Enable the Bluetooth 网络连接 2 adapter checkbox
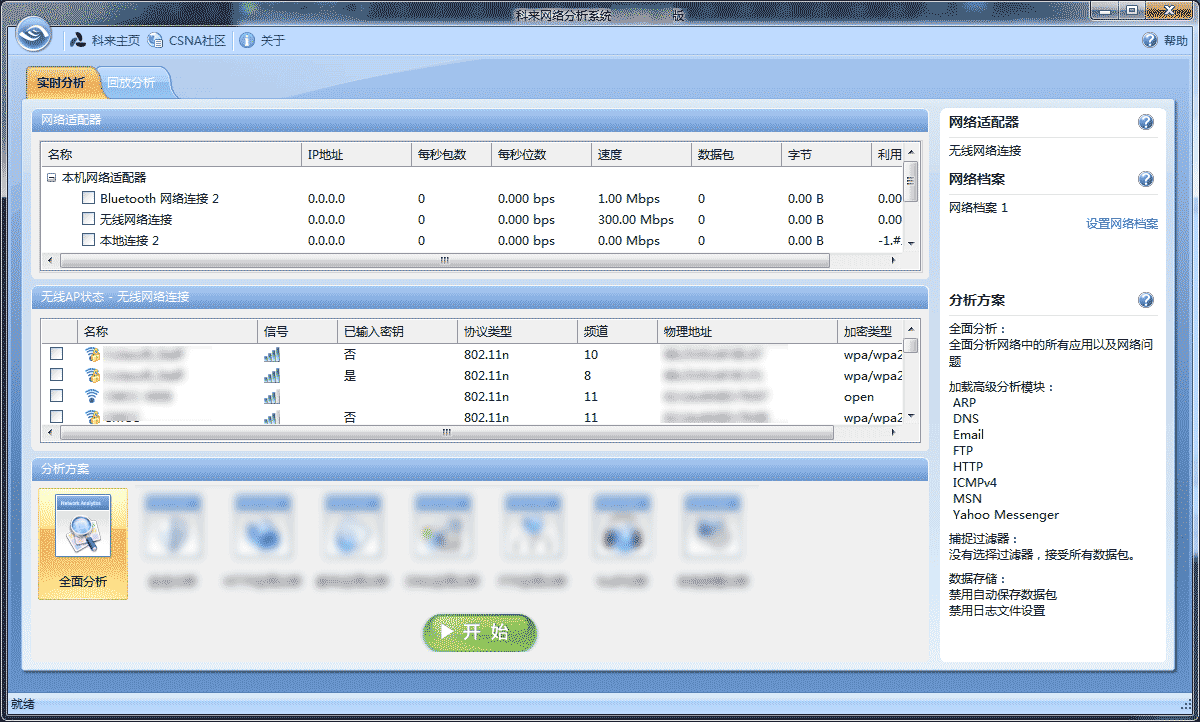Image resolution: width=1200 pixels, height=722 pixels. [x=89, y=198]
